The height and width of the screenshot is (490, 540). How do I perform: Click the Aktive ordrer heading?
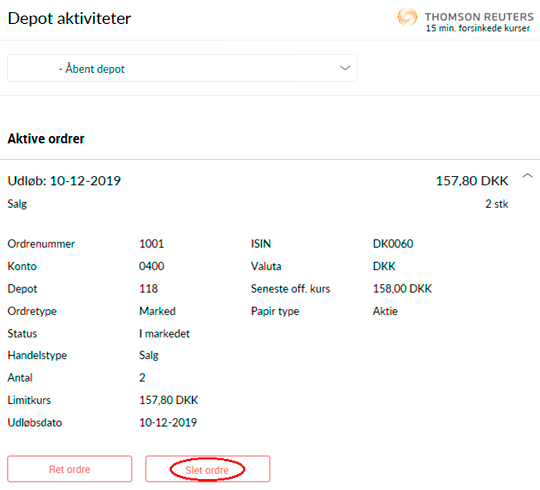[x=46, y=139]
